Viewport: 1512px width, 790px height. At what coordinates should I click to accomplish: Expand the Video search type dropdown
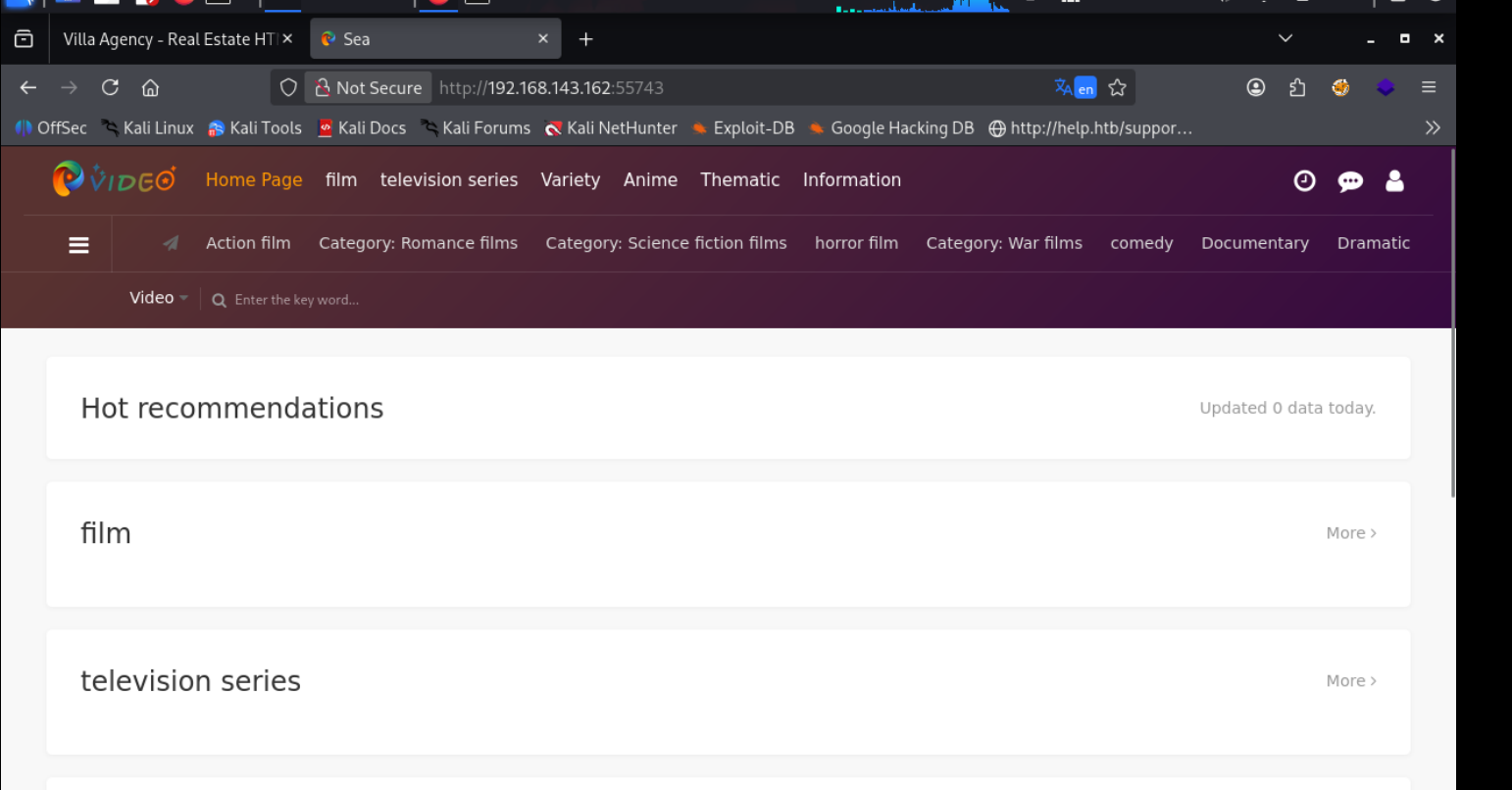tap(158, 298)
